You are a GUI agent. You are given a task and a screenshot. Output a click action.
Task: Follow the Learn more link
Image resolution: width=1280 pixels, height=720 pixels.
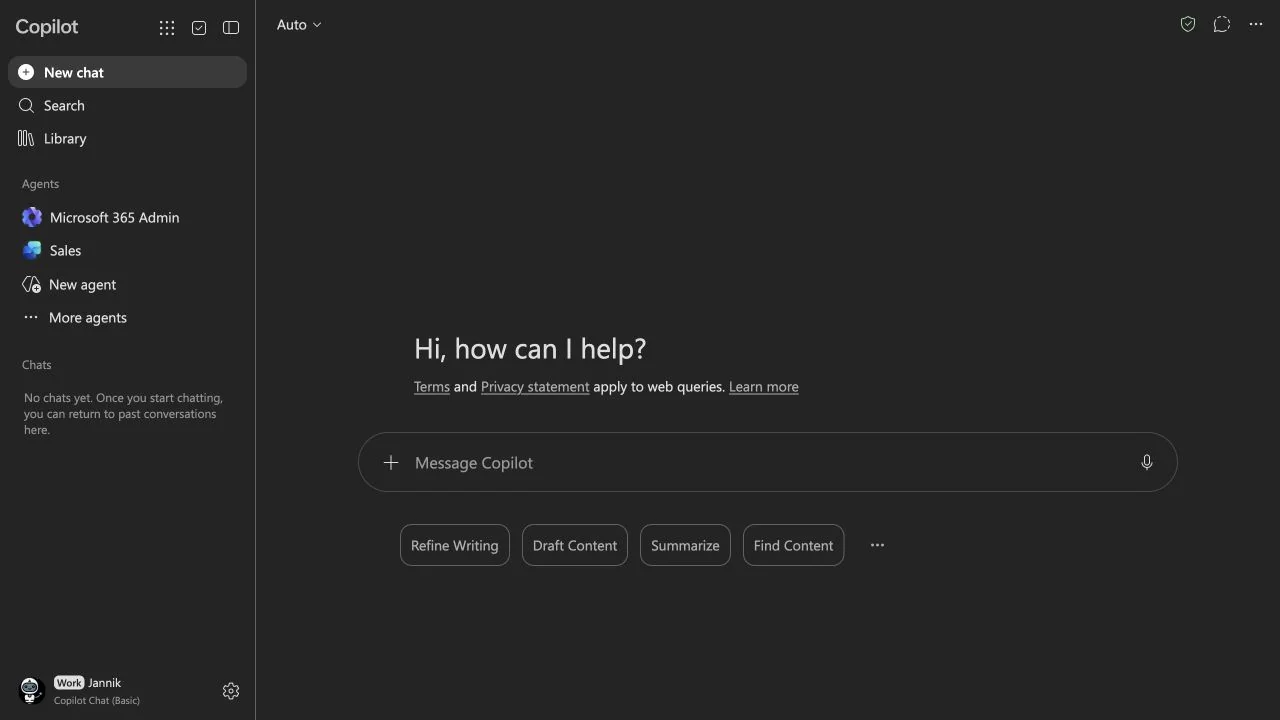click(x=764, y=387)
